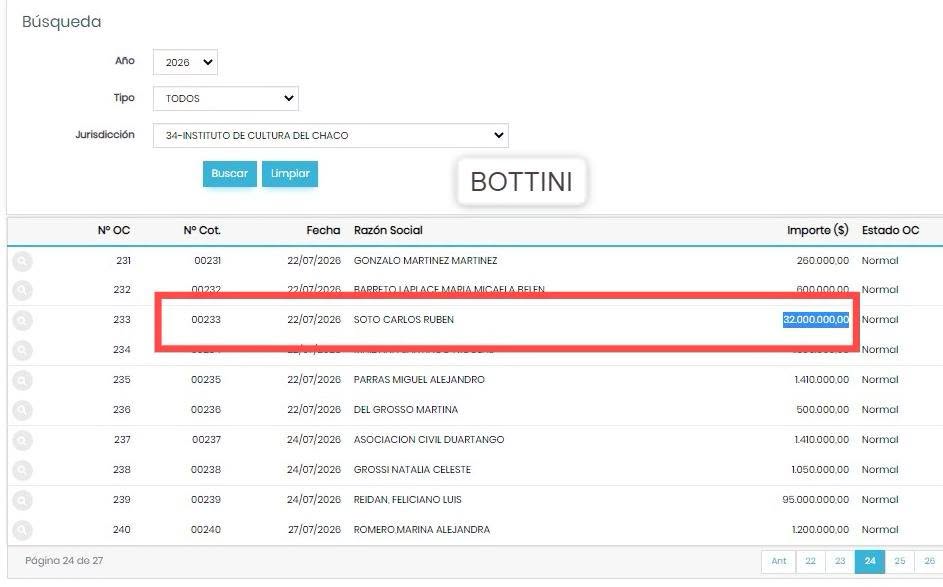Click the Nº Cot. column header

tap(202, 230)
